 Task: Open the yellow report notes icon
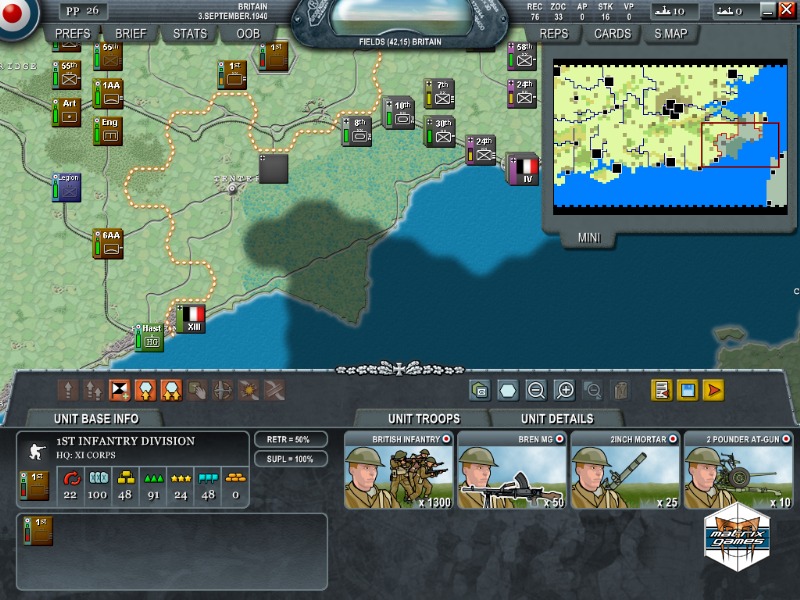click(x=661, y=391)
